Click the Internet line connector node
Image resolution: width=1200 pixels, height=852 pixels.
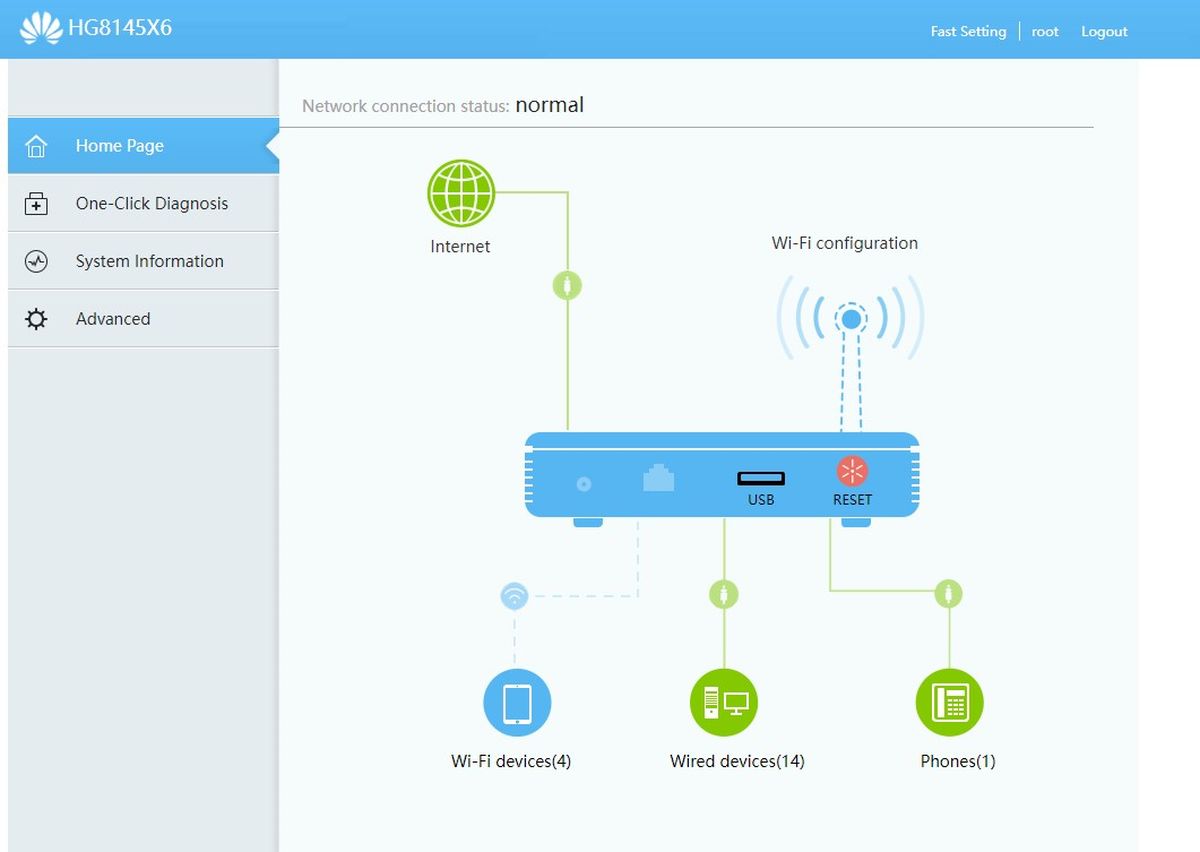pyautogui.click(x=567, y=285)
